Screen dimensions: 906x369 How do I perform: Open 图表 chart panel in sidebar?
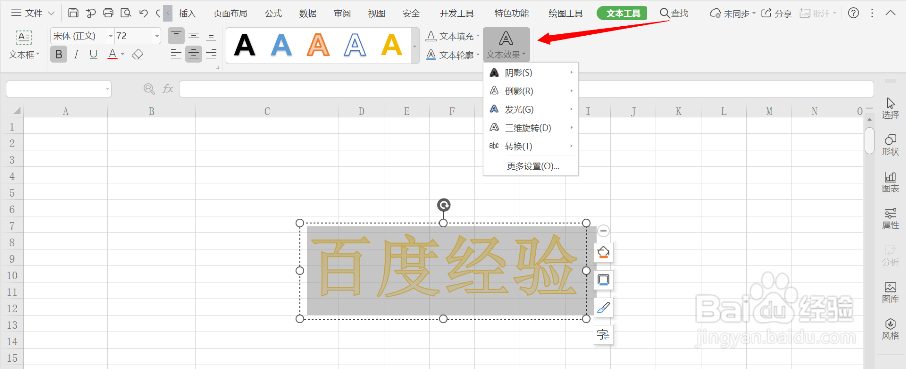coord(890,182)
